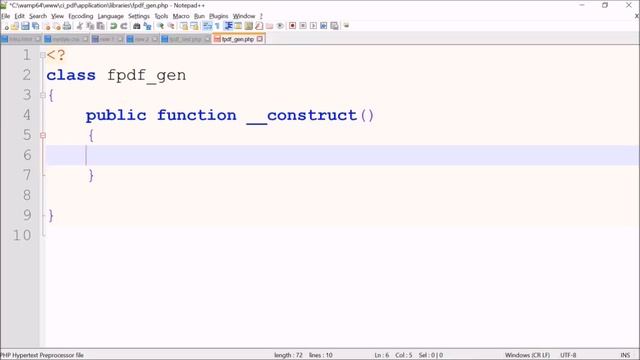The width and height of the screenshot is (640, 360).
Task: Toggle synchronized horizontal scrolling
Action: coord(194,26)
